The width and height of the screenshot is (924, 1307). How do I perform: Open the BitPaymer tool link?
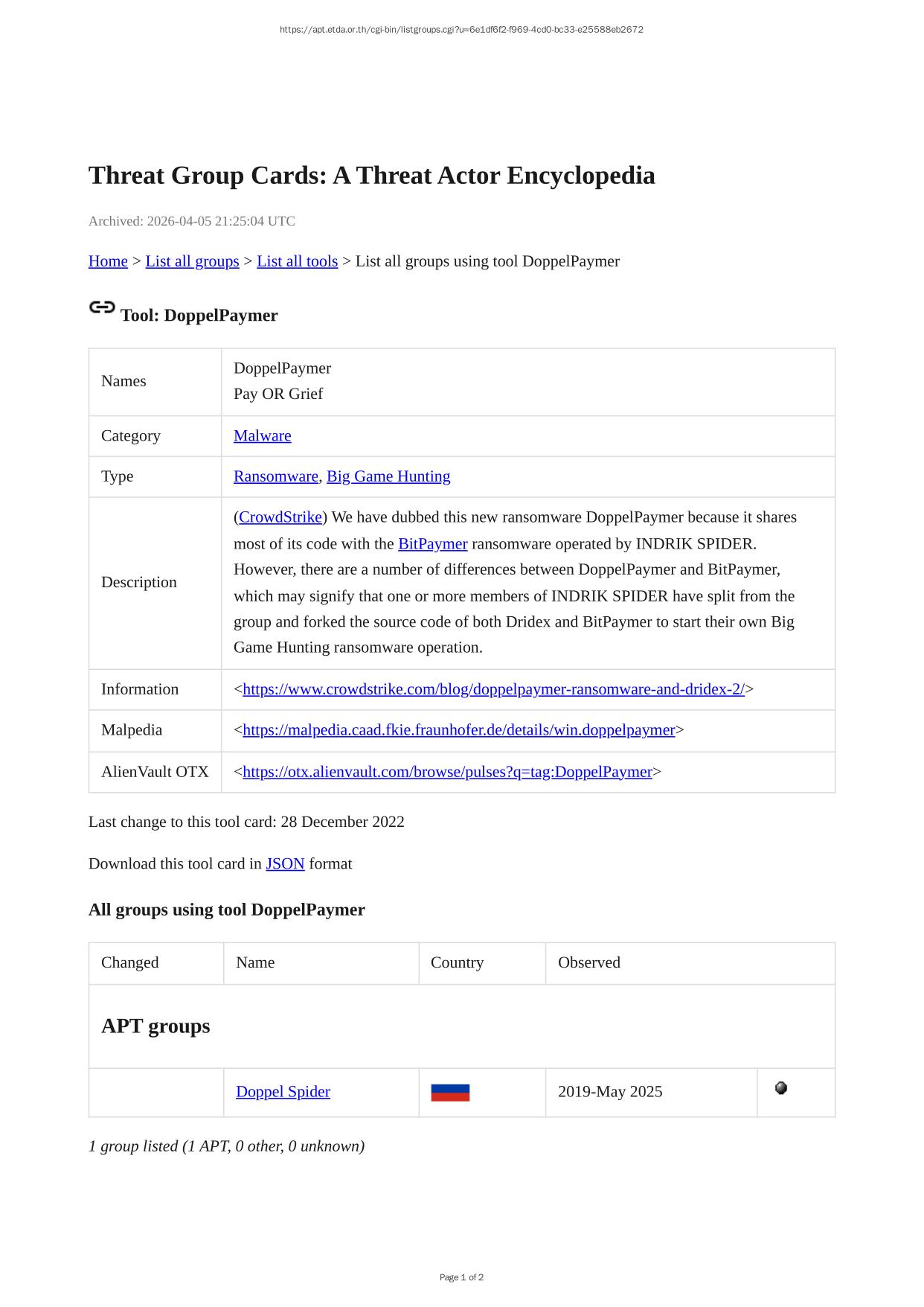[432, 544]
